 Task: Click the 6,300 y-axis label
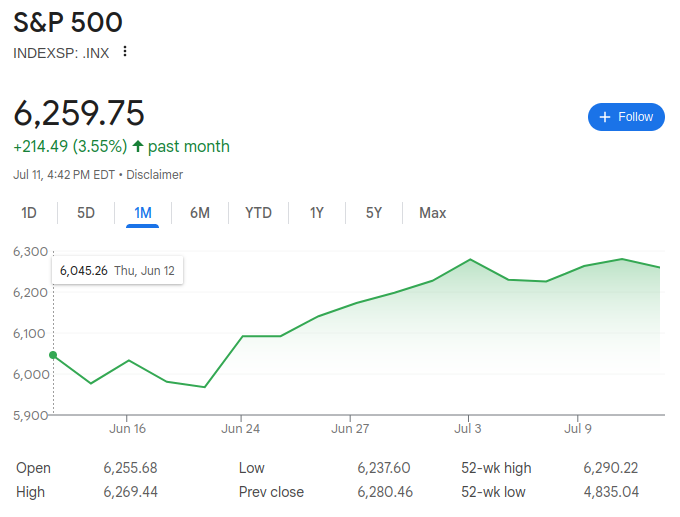coord(30,252)
